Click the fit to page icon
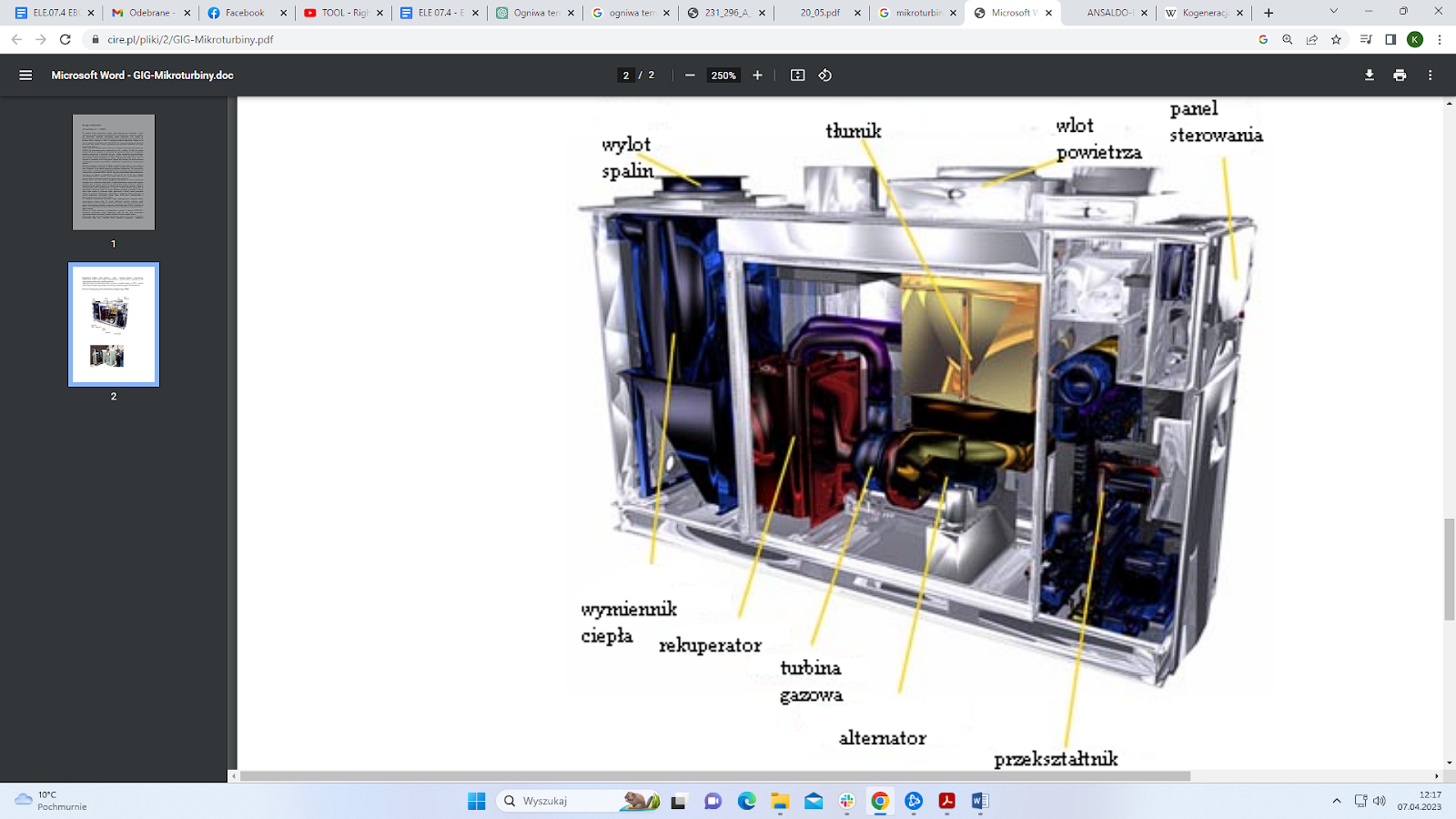Viewport: 1456px width, 819px height. [797, 76]
